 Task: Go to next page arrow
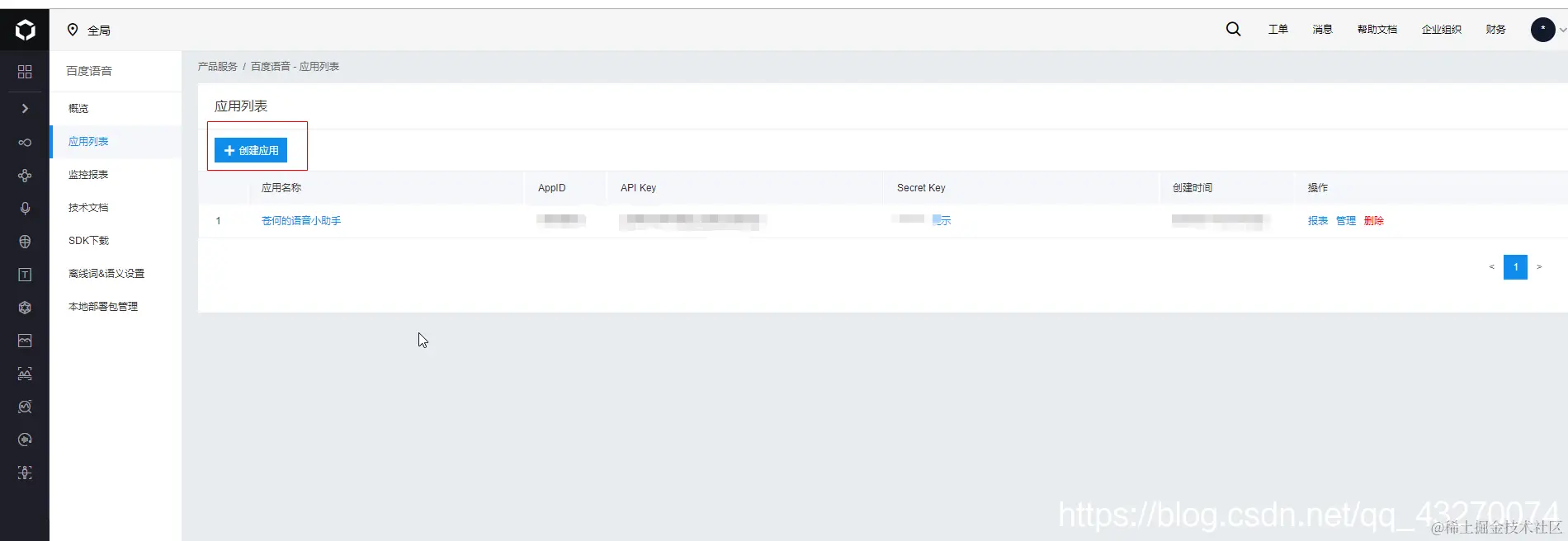click(1539, 267)
